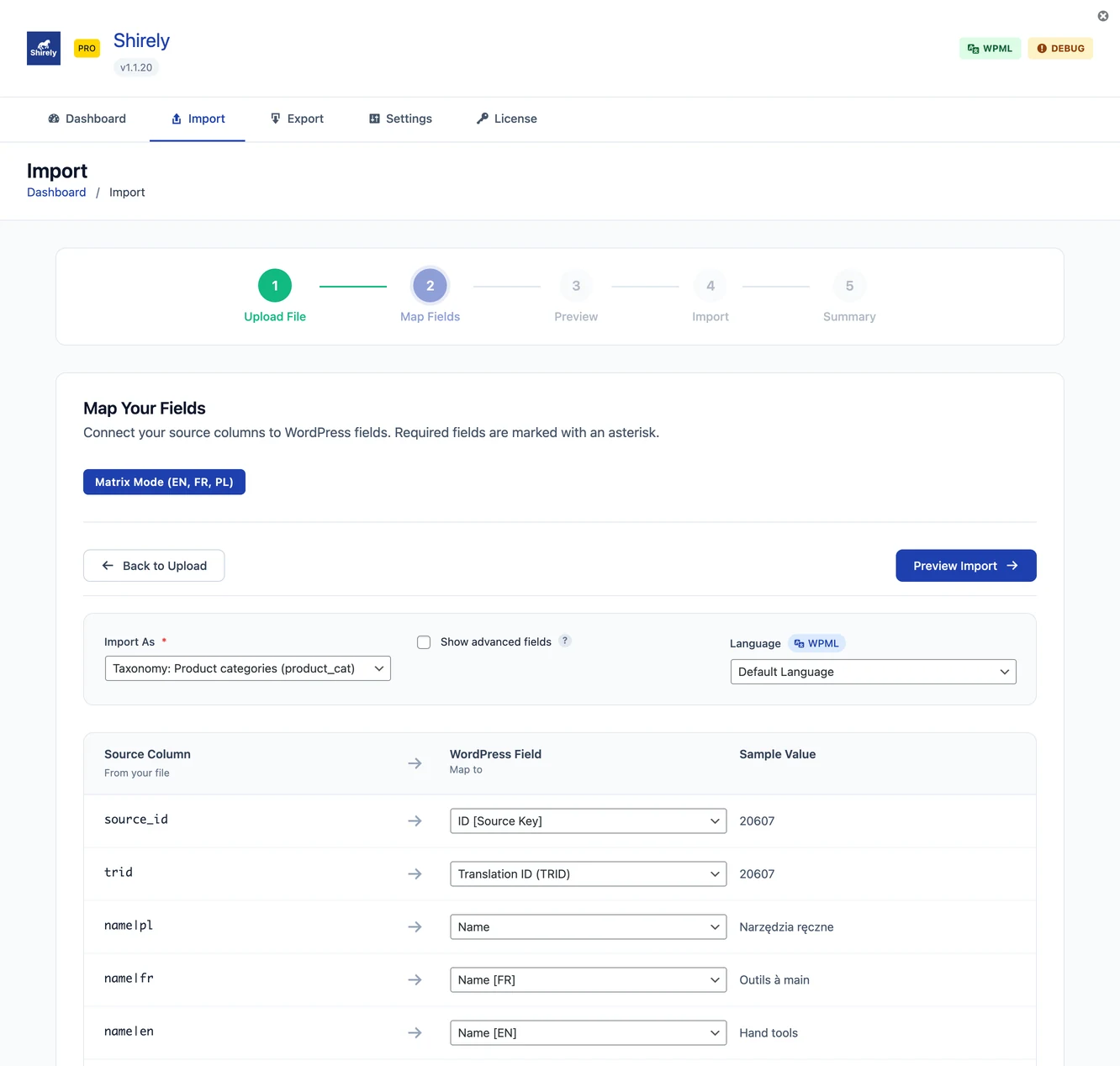Viewport: 1120px width, 1066px height.
Task: Click the arrow icon in source_id row
Action: point(415,821)
